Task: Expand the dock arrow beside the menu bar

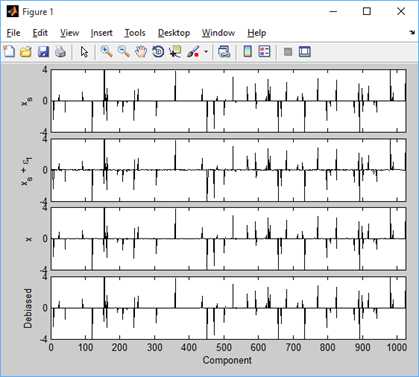Action: coord(412,32)
